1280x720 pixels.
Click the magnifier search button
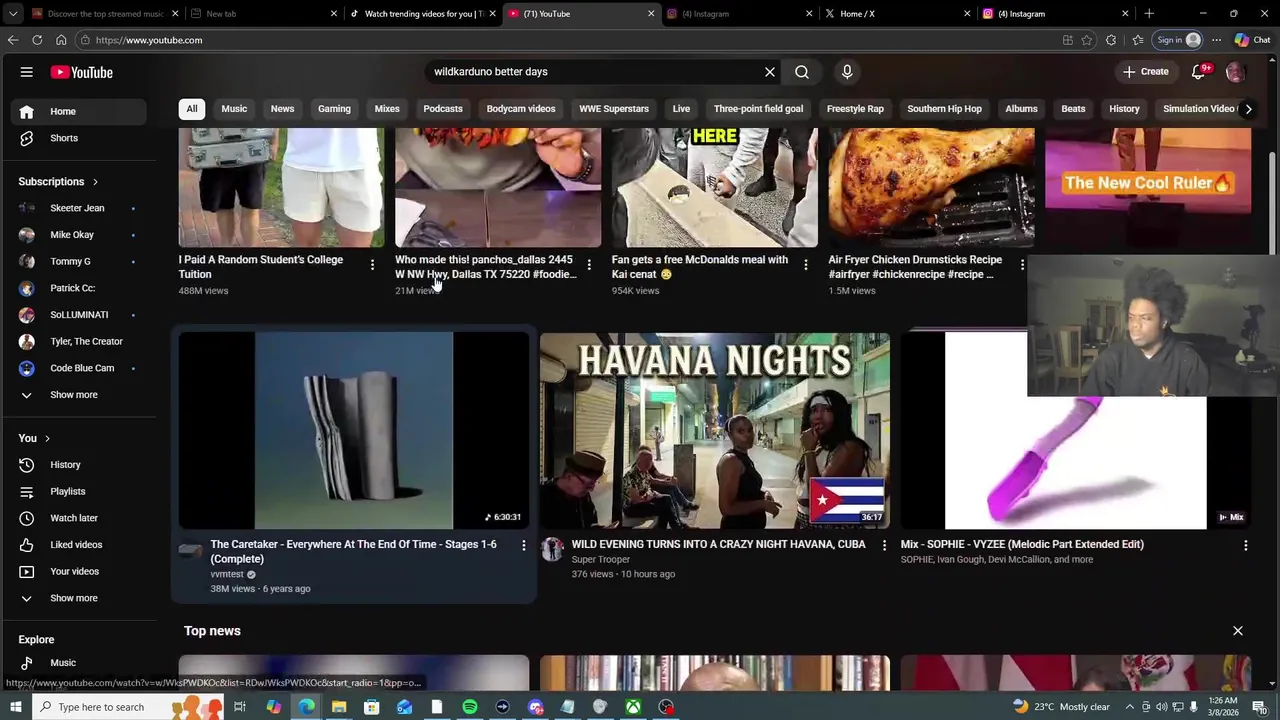802,72
